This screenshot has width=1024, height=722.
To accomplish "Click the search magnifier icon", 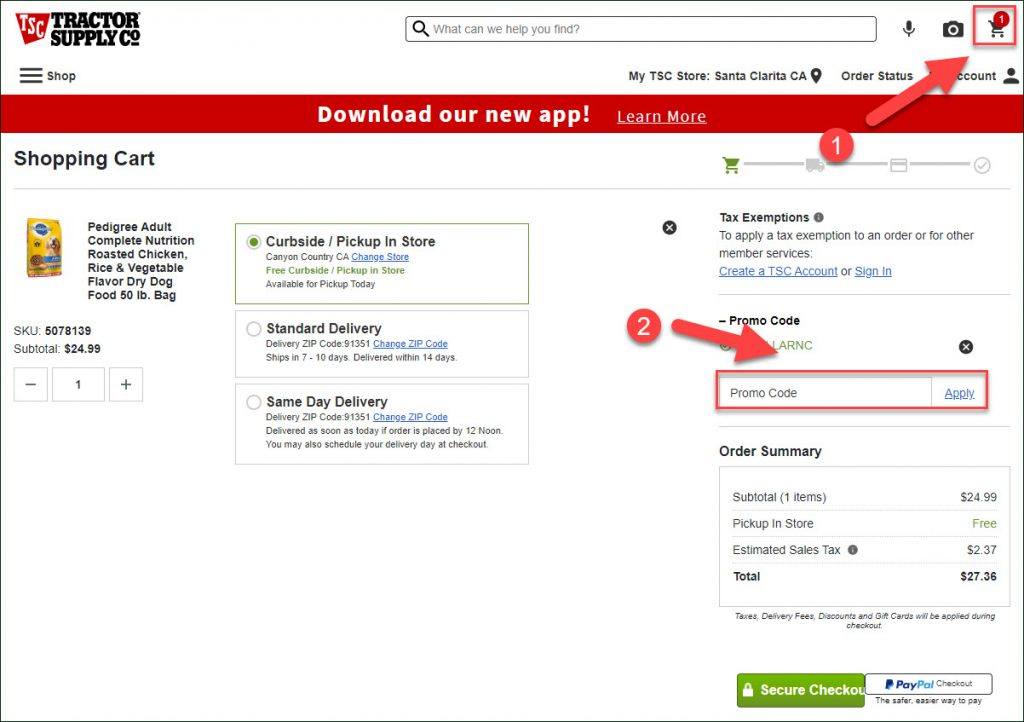I will click(x=421, y=29).
